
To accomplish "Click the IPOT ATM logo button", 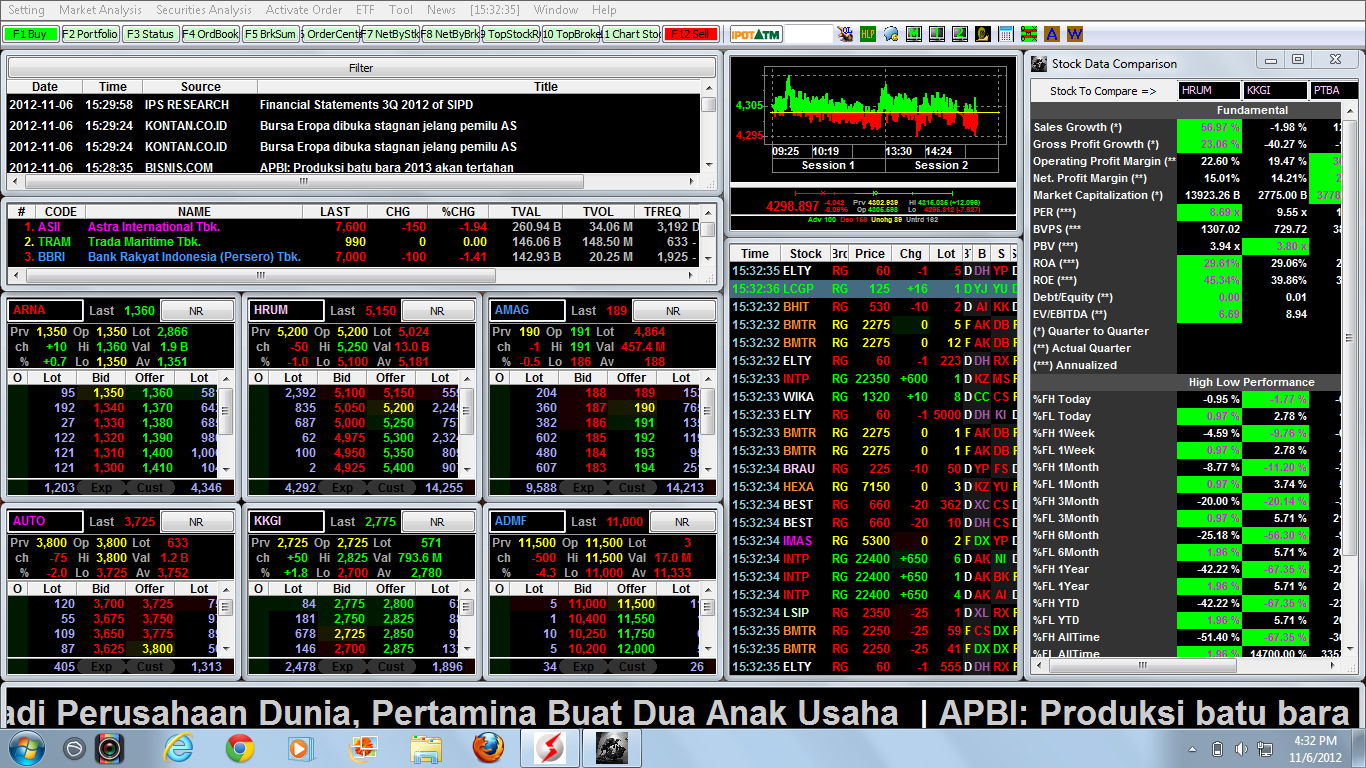I will pos(755,34).
